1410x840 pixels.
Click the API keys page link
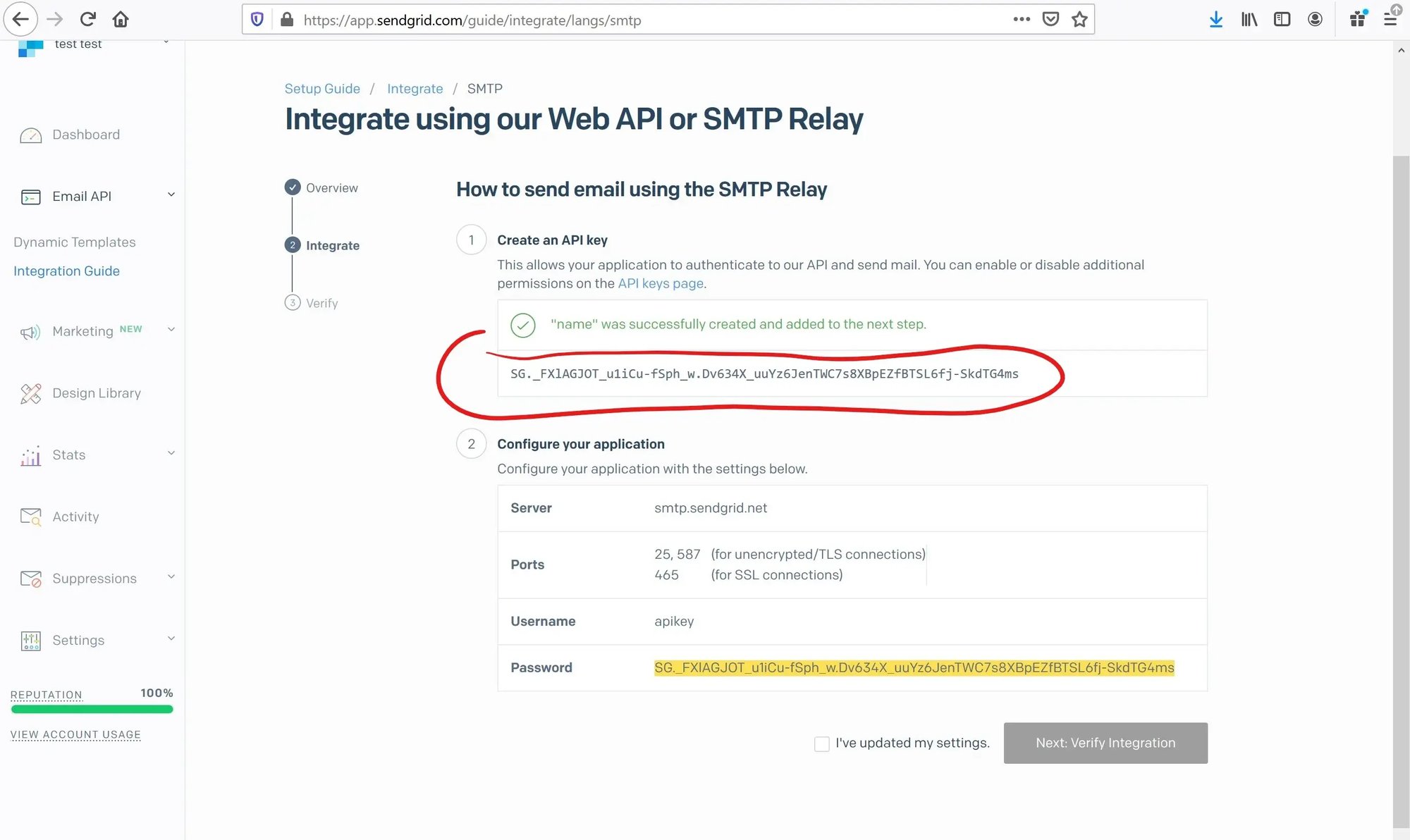[x=660, y=283]
